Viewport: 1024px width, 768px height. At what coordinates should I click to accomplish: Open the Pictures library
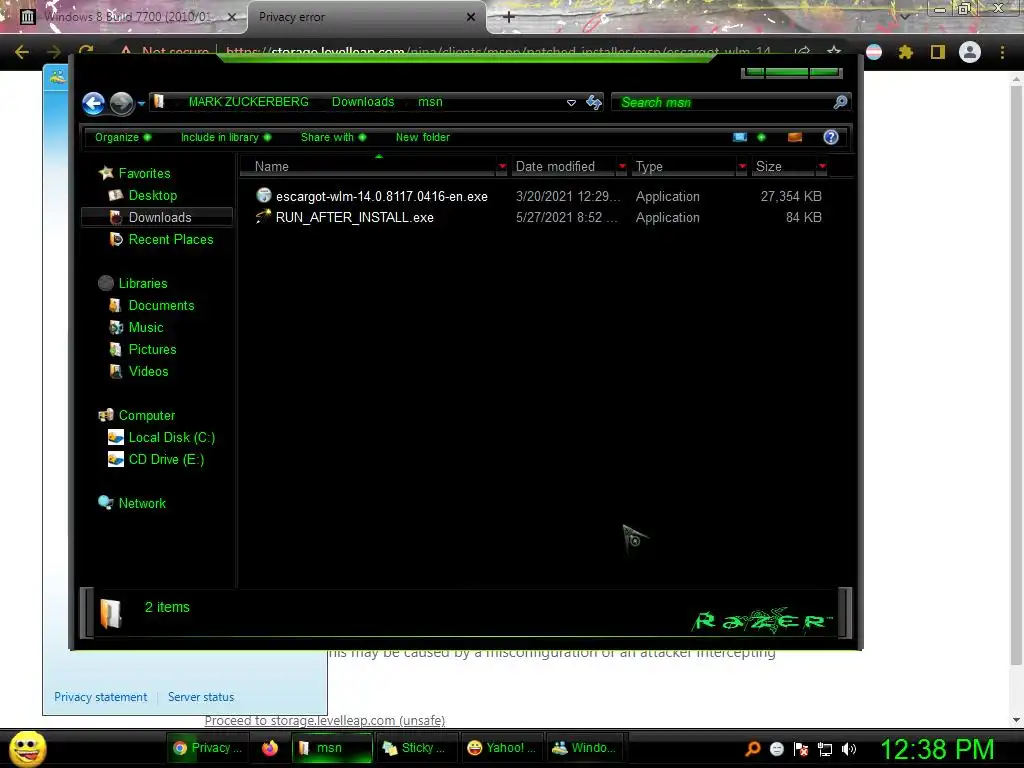coord(152,349)
